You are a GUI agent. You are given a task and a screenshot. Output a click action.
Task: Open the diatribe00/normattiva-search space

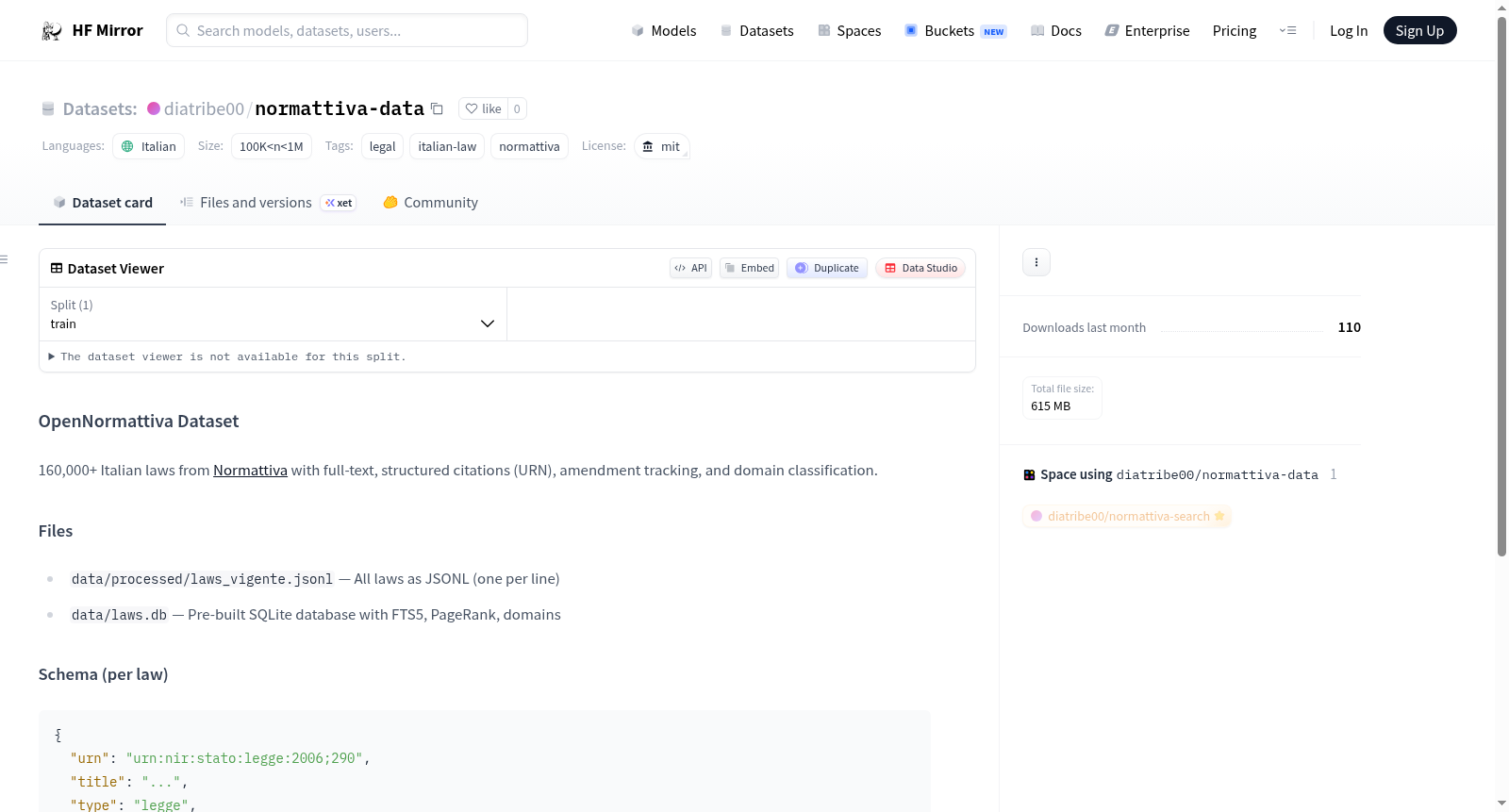[x=1127, y=516]
